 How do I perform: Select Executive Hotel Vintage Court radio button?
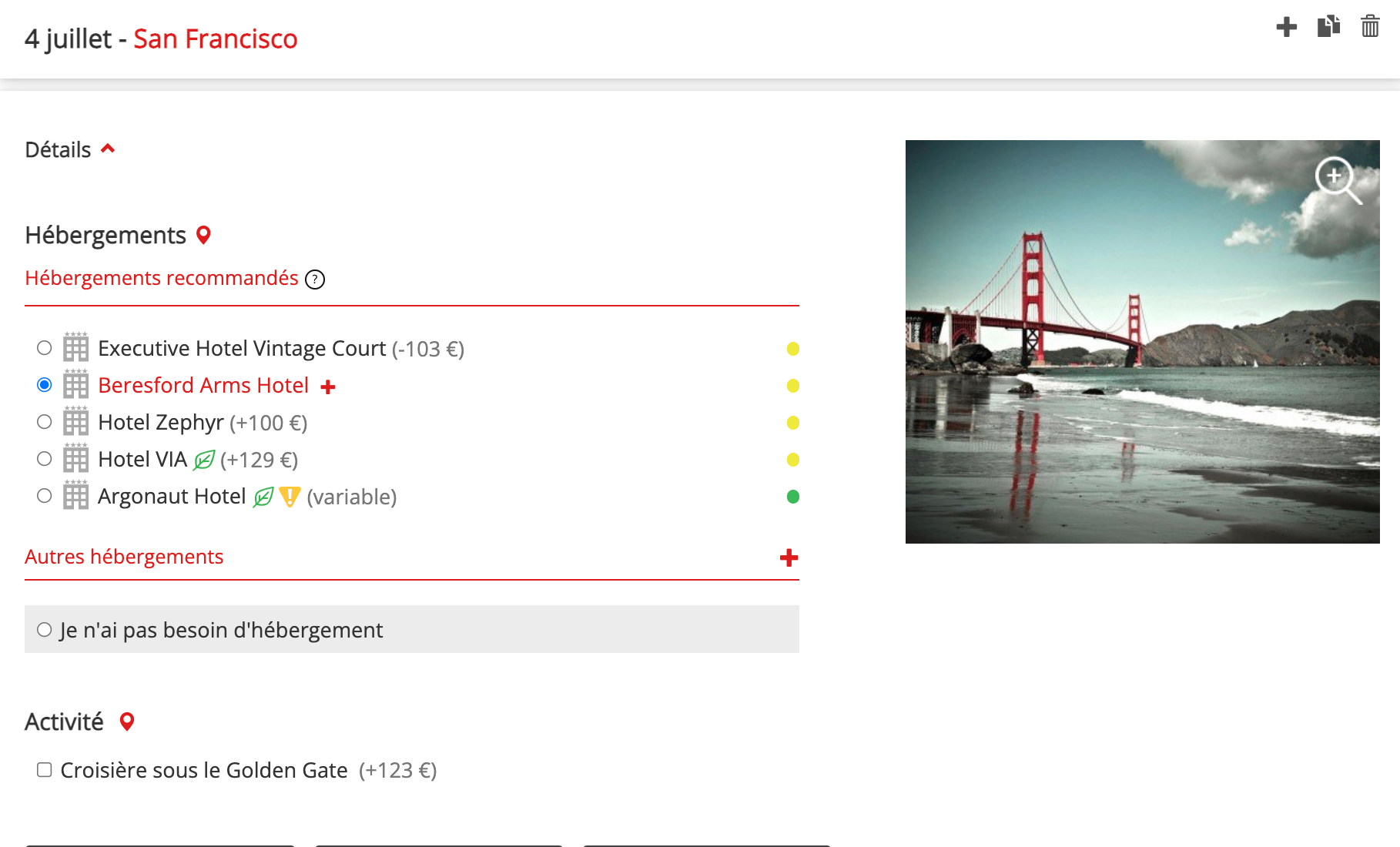(45, 348)
